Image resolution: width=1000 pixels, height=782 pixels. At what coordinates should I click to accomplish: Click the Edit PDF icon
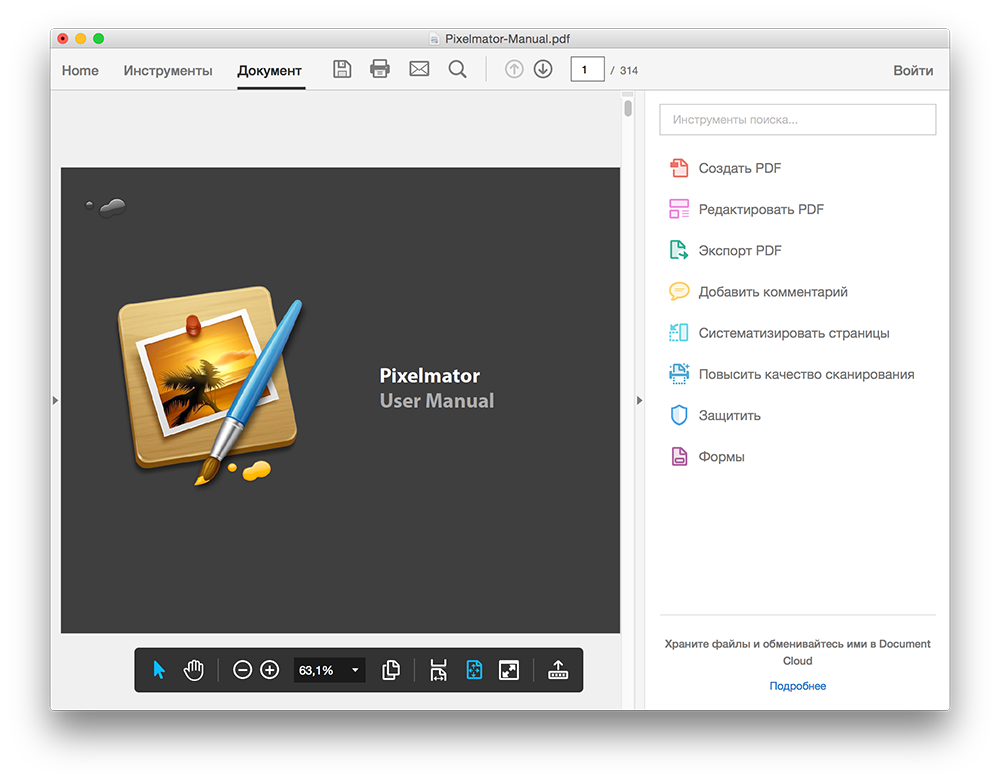[679, 209]
